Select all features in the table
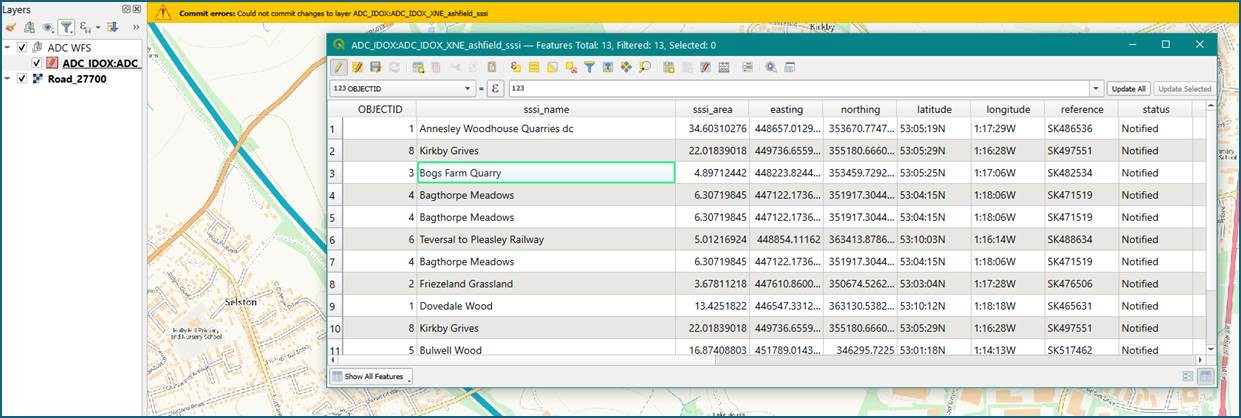 pos(534,67)
